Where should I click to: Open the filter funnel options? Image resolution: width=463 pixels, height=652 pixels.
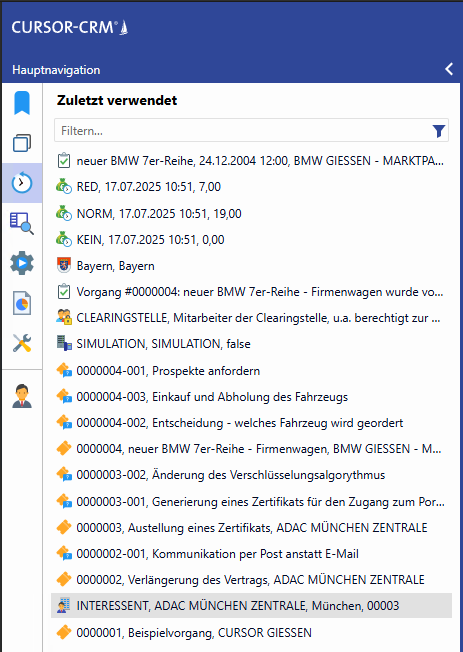pyautogui.click(x=438, y=131)
